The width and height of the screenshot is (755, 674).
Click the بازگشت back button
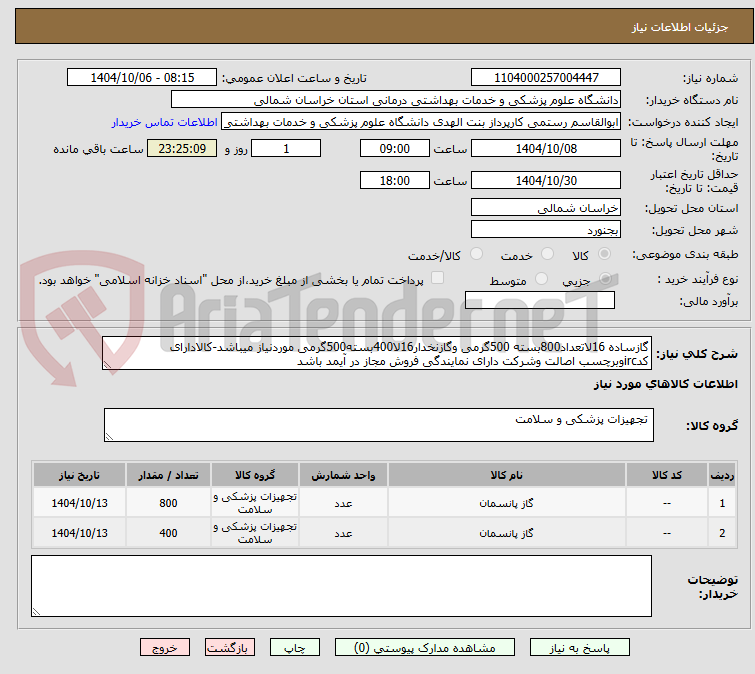tap(230, 648)
